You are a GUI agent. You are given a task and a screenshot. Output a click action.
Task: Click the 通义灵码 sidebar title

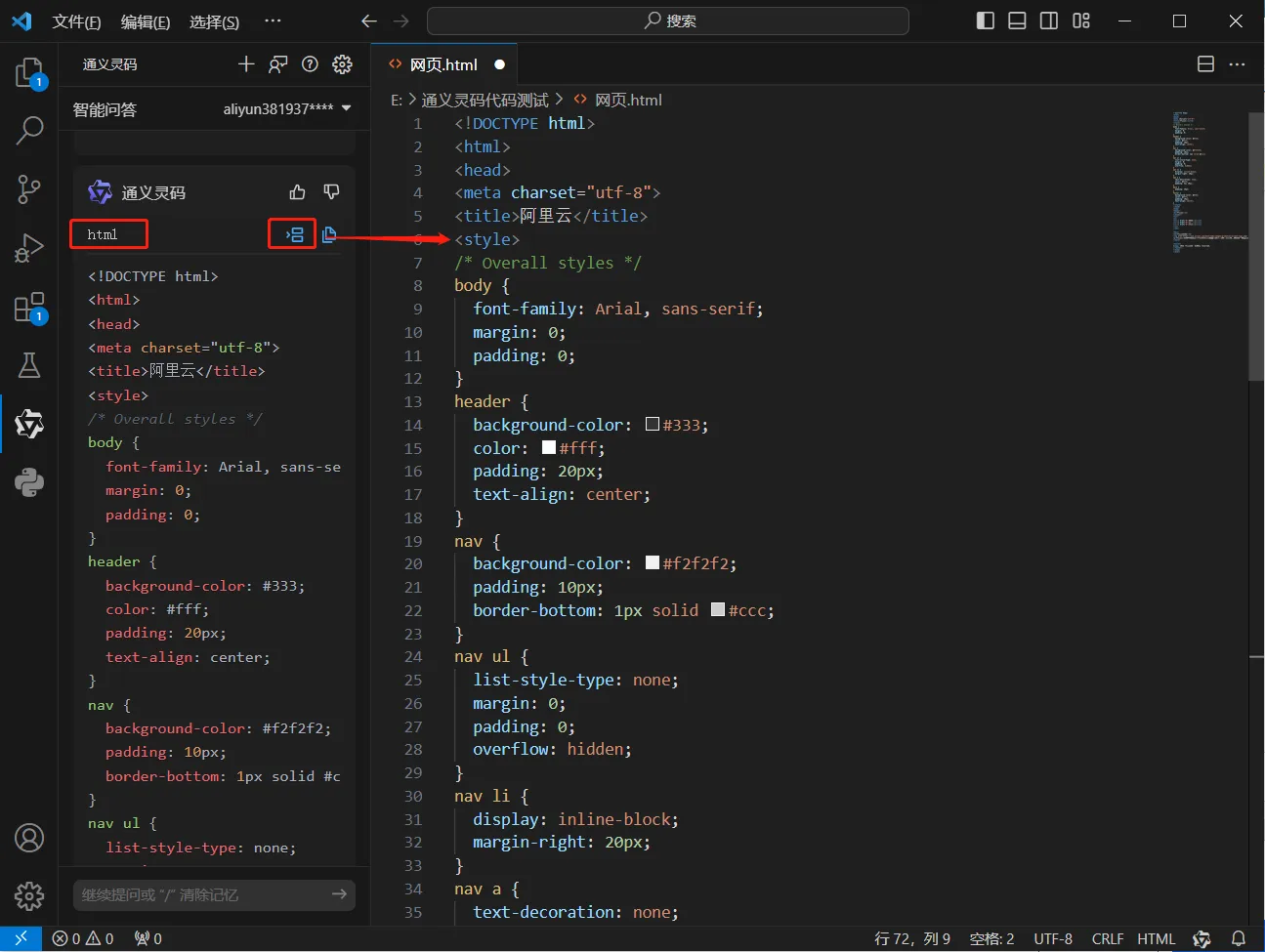click(109, 64)
